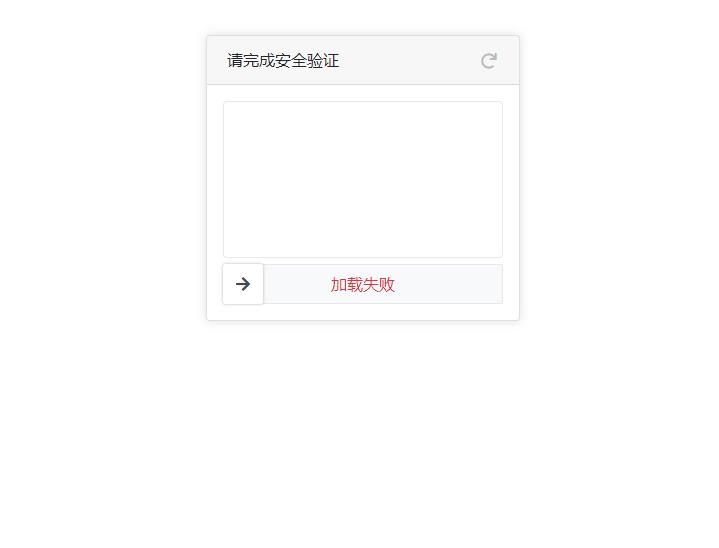Image resolution: width=719 pixels, height=548 pixels.
Task: Click the refresh icon in verification header
Action: [489, 61]
